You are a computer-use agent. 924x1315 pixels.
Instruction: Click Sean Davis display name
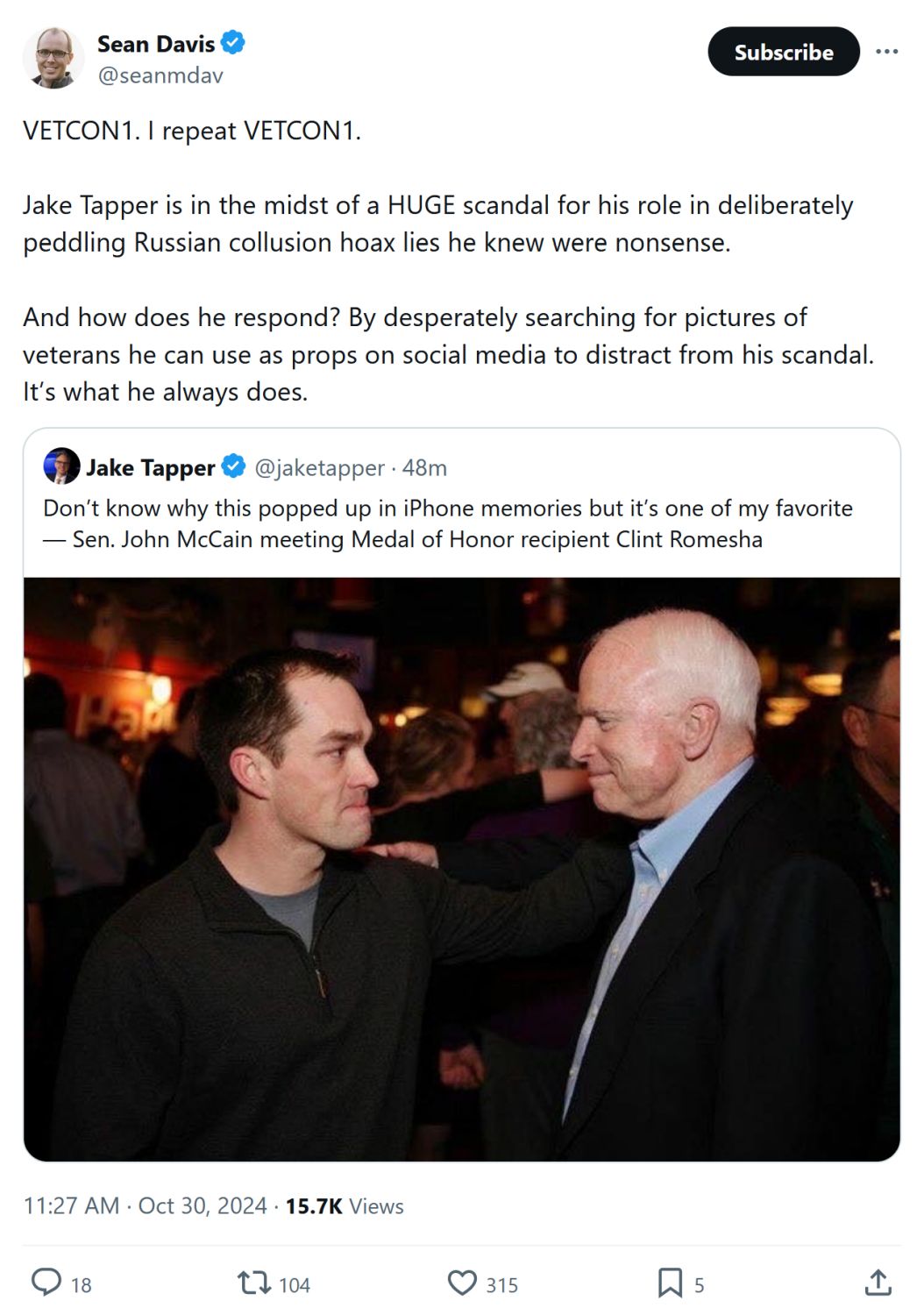pos(156,43)
